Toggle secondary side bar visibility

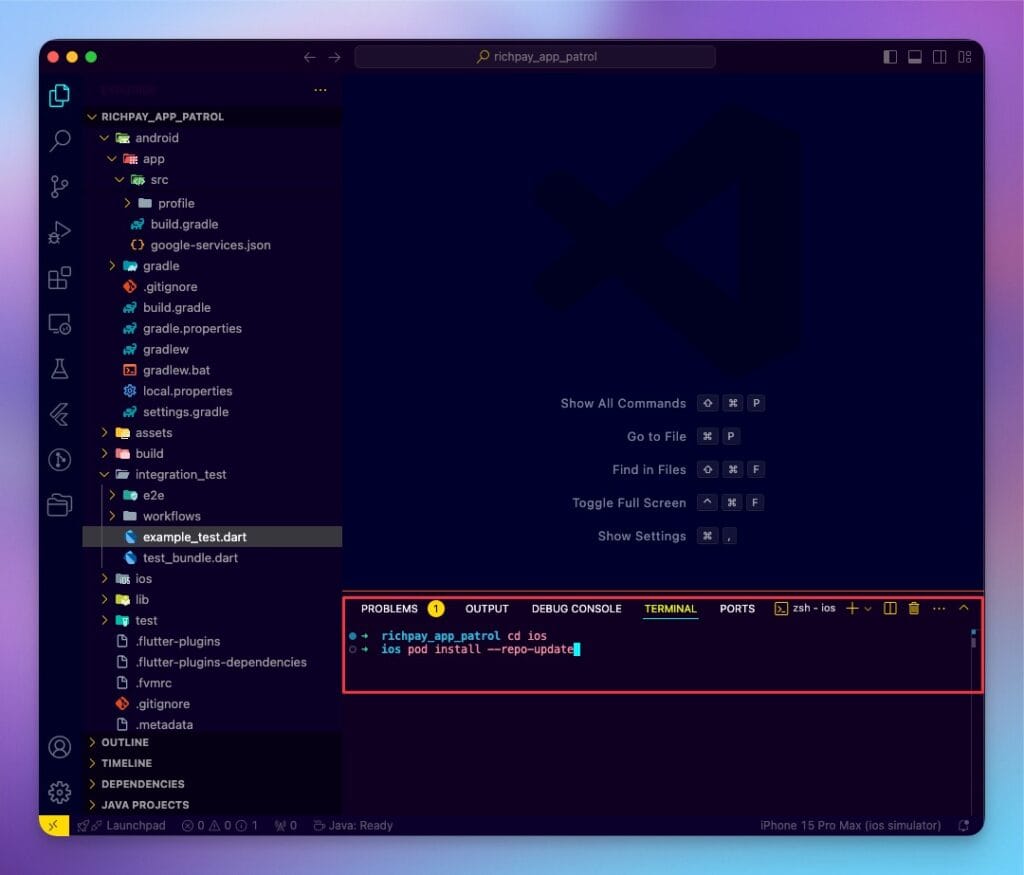940,57
